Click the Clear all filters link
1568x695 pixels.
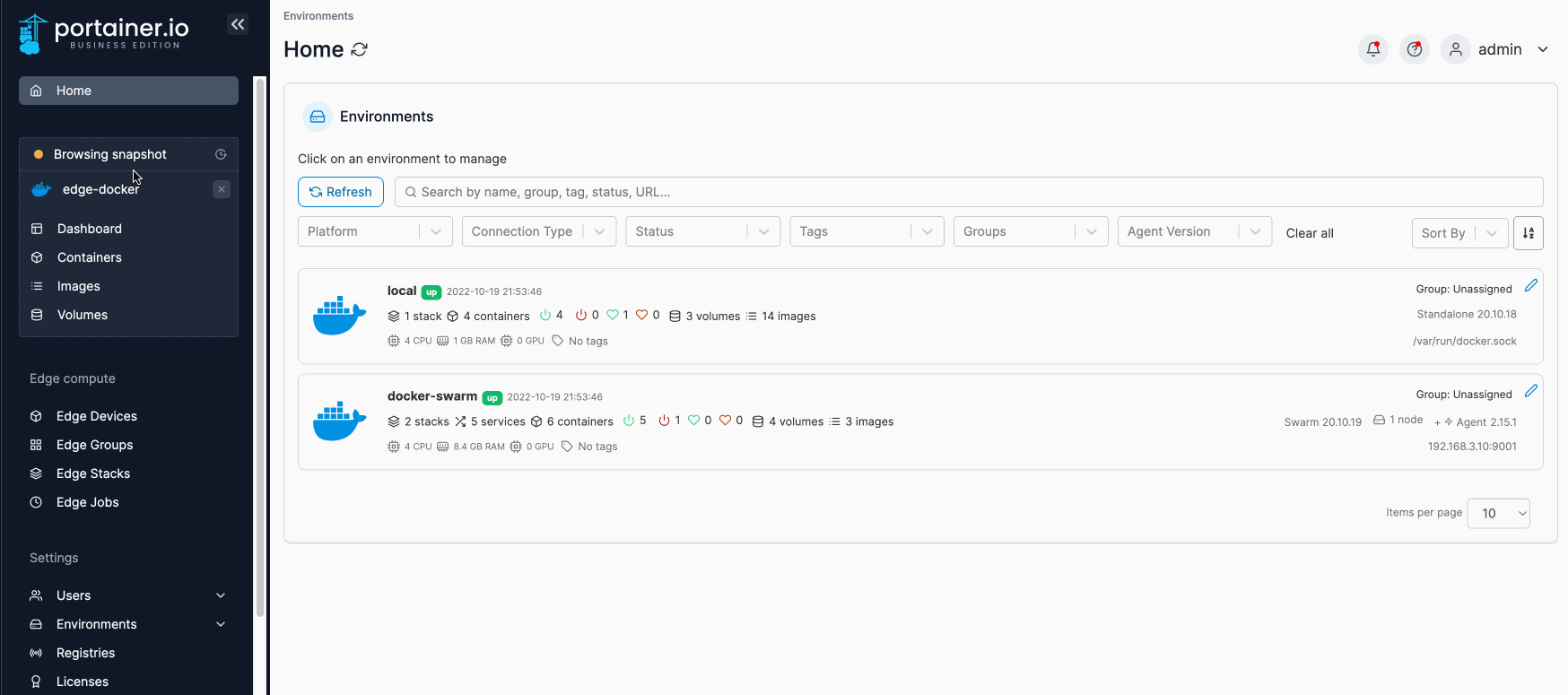[x=1309, y=233]
